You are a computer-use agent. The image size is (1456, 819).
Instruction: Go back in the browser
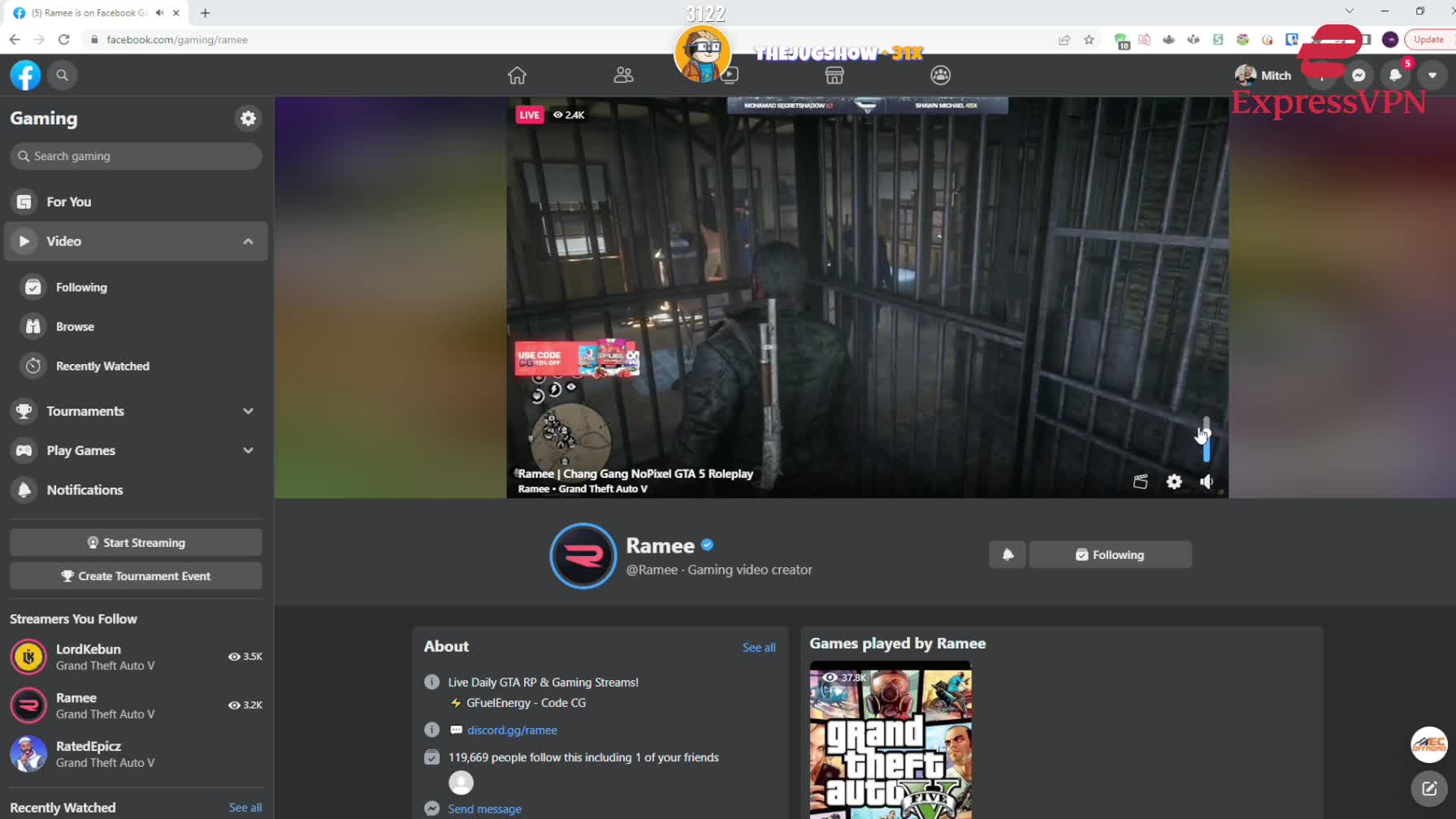click(x=15, y=39)
